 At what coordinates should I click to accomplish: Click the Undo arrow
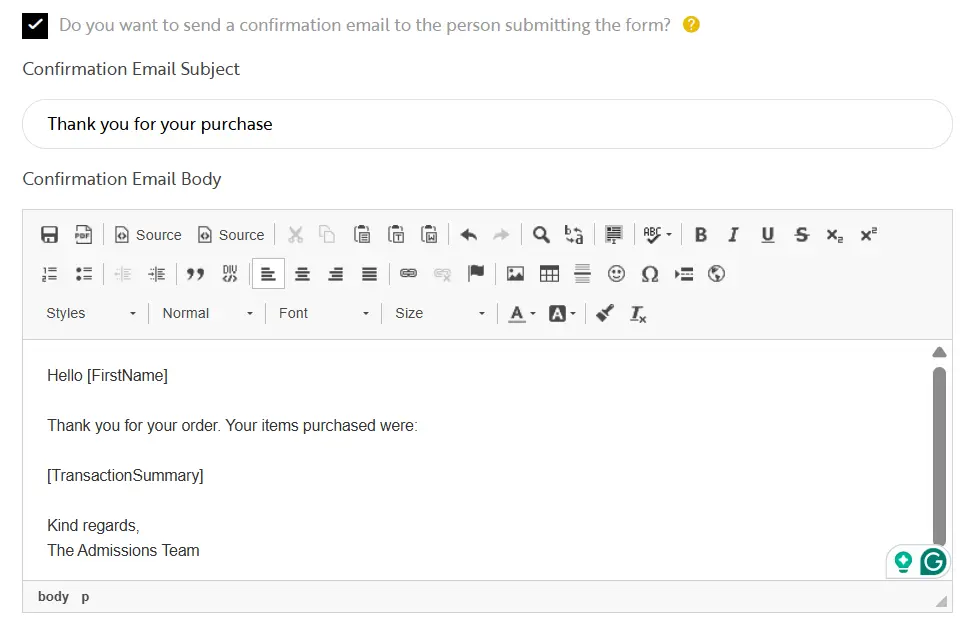click(468, 235)
